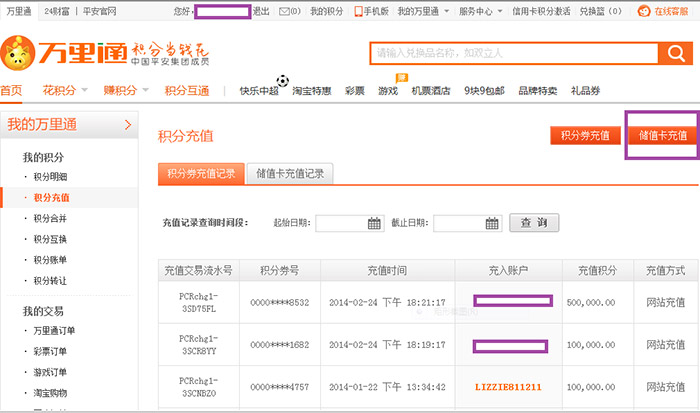Open 礼品券 navigation link

click(585, 91)
